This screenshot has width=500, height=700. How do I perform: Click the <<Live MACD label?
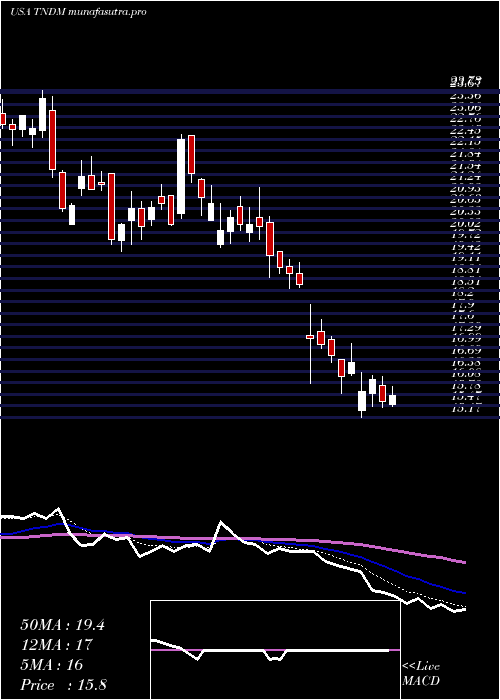tap(421, 674)
